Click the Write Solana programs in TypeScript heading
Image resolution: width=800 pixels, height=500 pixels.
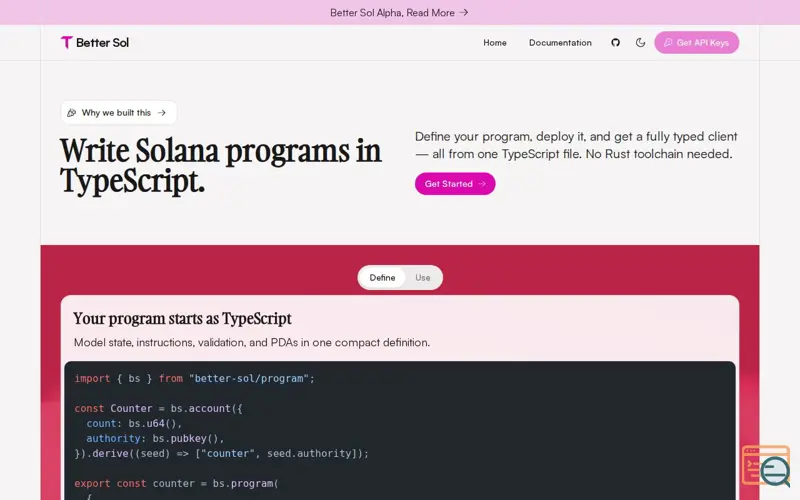click(x=220, y=166)
